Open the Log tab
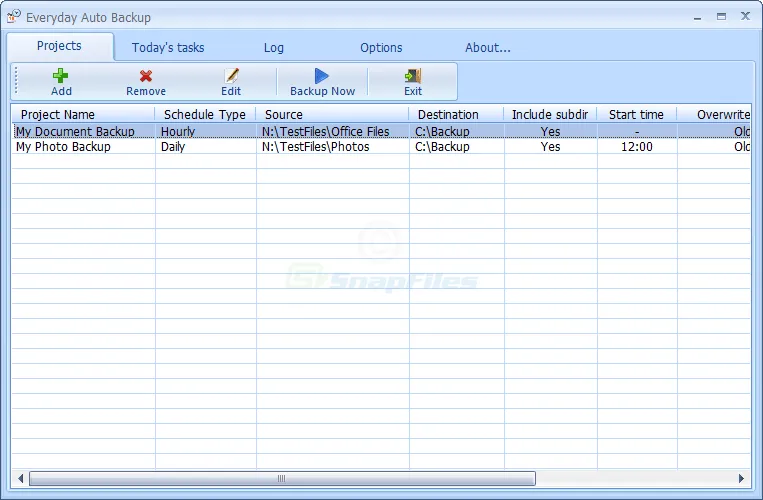763x500 pixels. tap(273, 48)
